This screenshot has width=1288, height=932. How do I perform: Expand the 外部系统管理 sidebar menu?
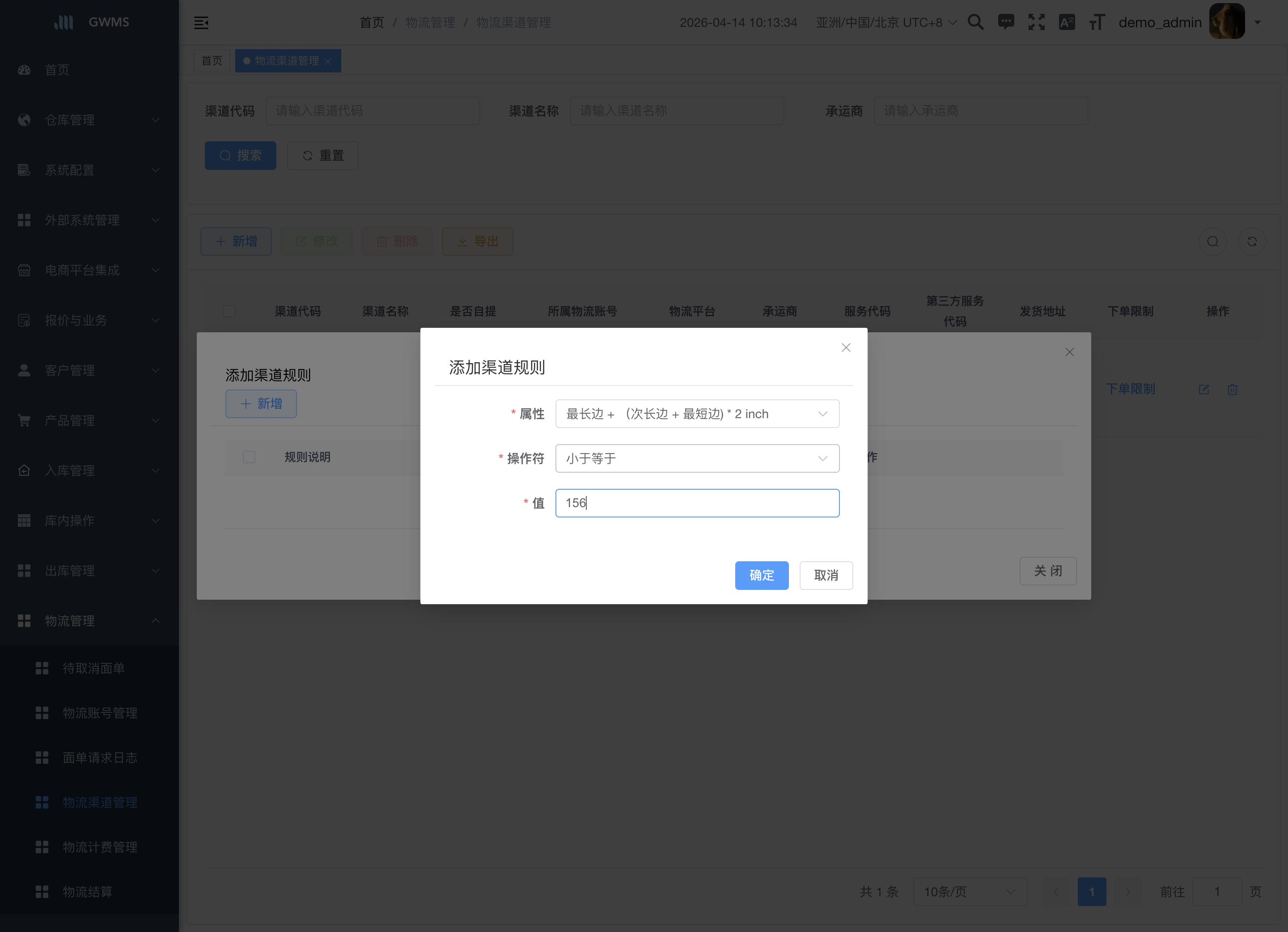[x=89, y=220]
